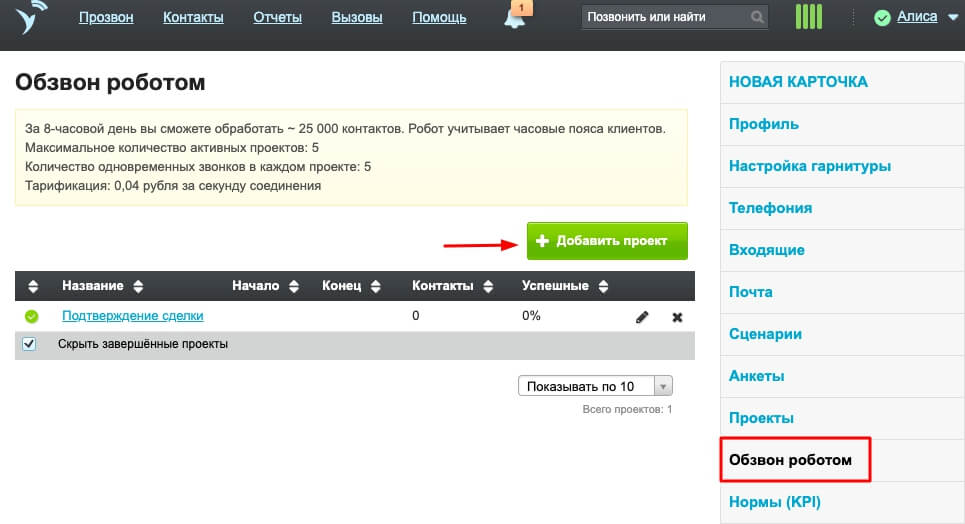
Task: Click the pencil edit icon for the project
Action: point(642,317)
